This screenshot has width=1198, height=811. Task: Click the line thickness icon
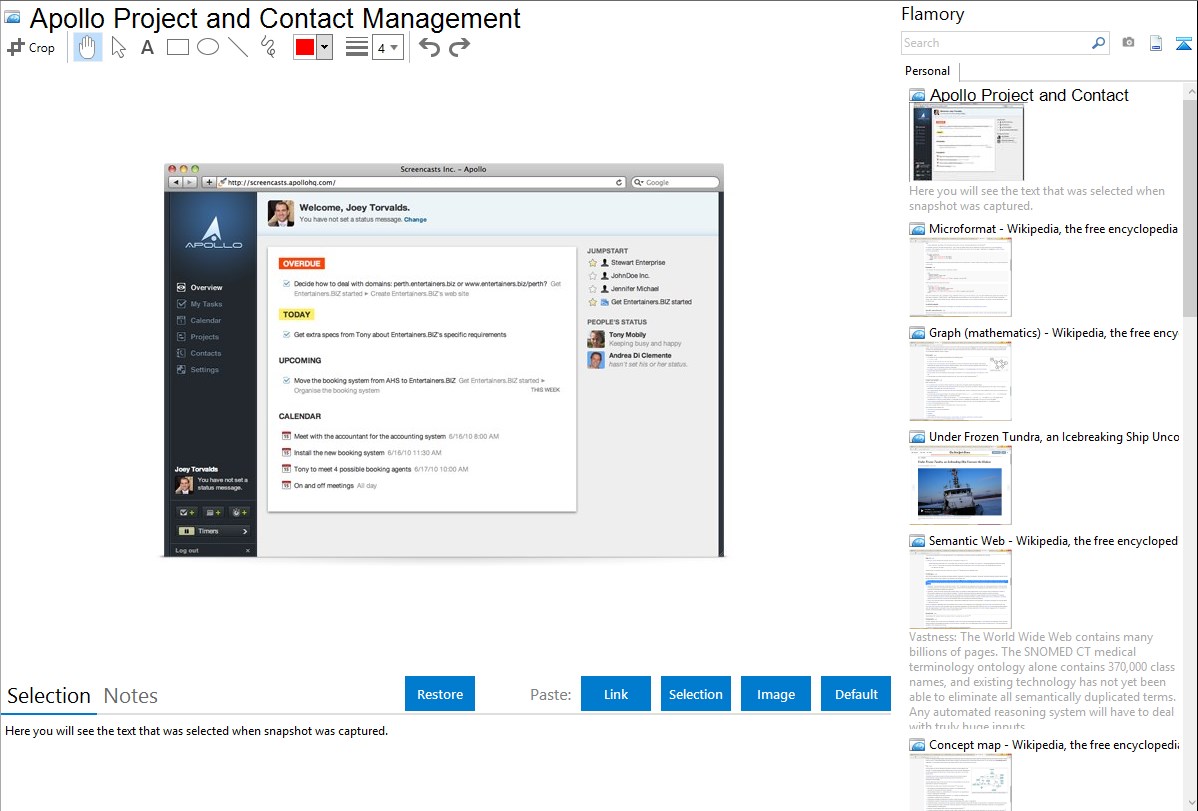357,47
